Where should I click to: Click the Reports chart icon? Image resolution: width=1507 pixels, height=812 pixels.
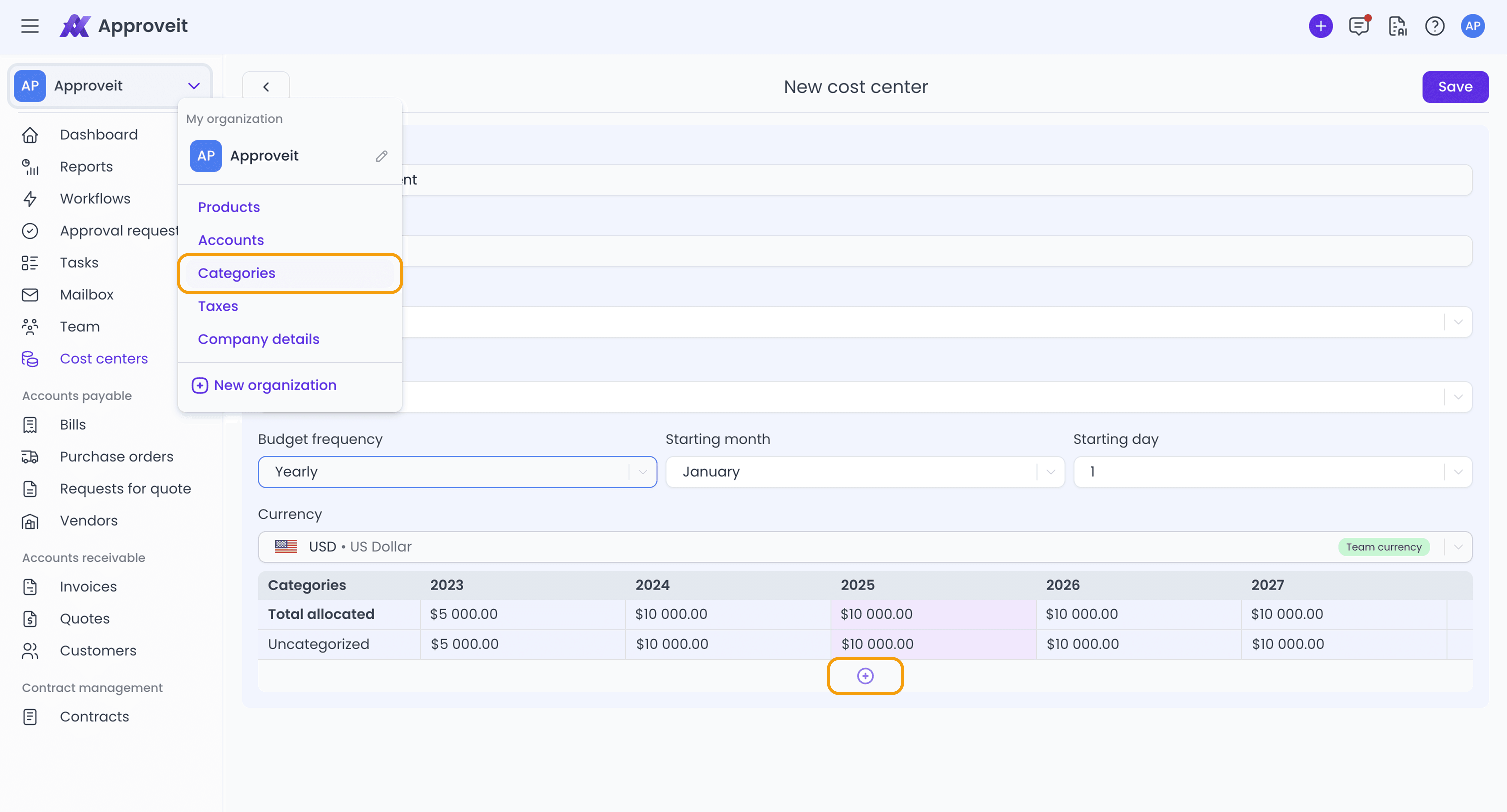pos(30,167)
